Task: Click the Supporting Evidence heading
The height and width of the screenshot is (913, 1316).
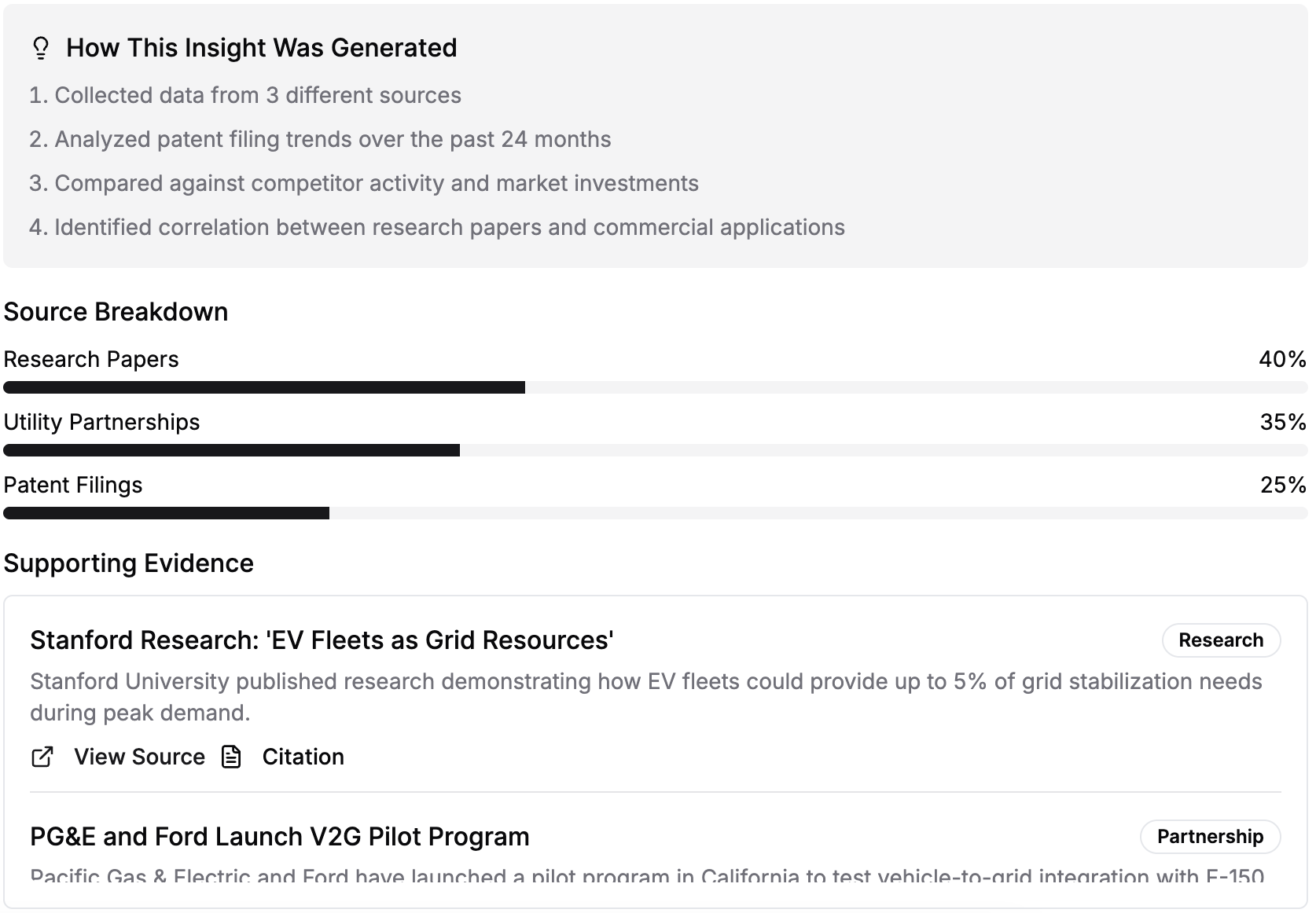Action: coord(128,563)
